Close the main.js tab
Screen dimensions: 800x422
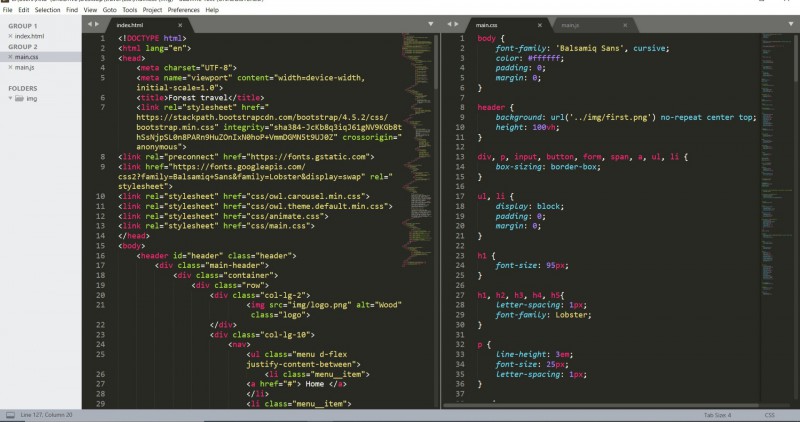(x=625, y=25)
